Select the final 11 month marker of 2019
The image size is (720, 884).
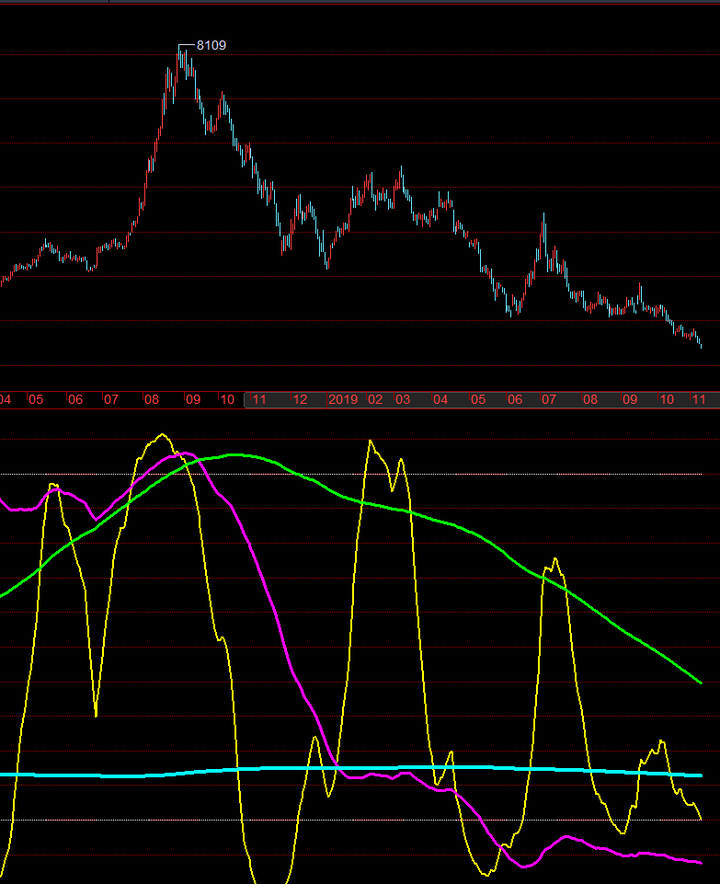coord(699,400)
